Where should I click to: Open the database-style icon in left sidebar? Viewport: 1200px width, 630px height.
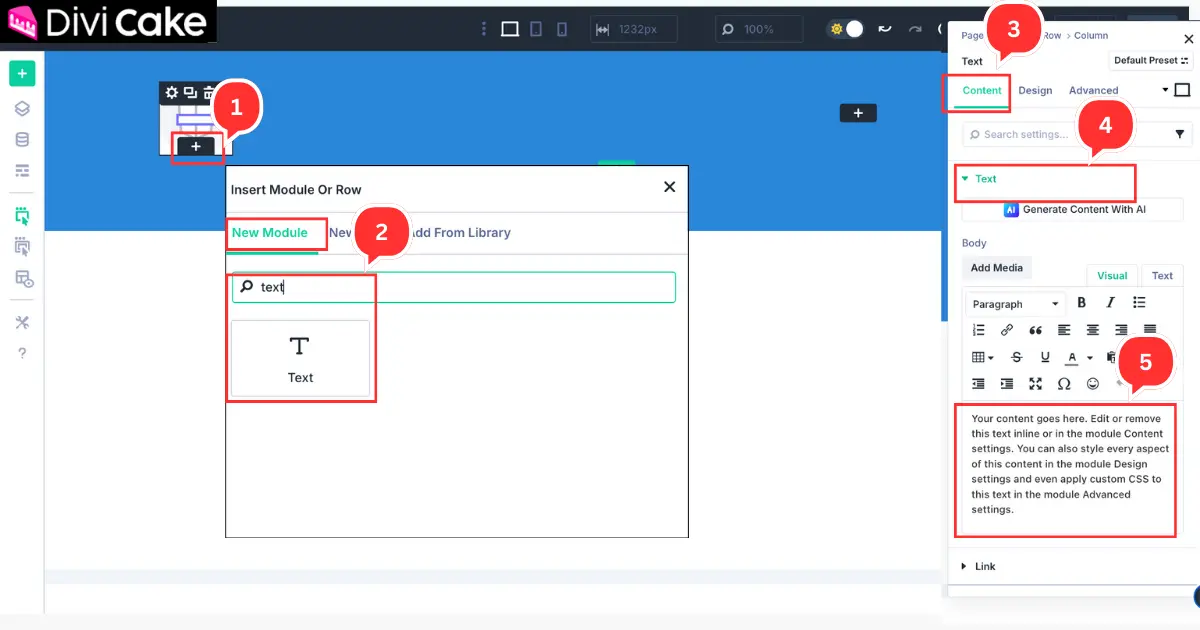pos(22,140)
